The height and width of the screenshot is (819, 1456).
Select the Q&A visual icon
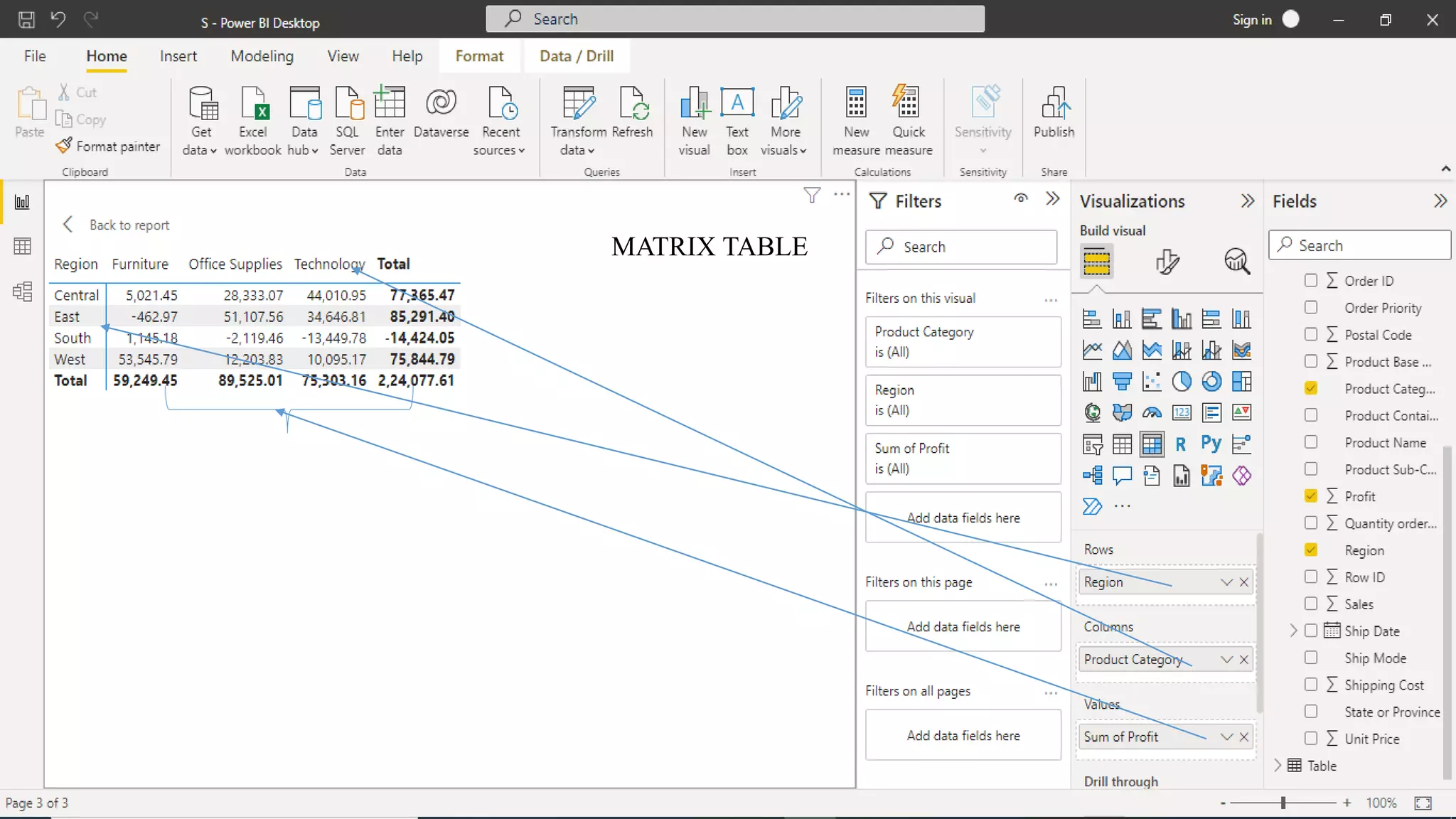pos(1122,476)
